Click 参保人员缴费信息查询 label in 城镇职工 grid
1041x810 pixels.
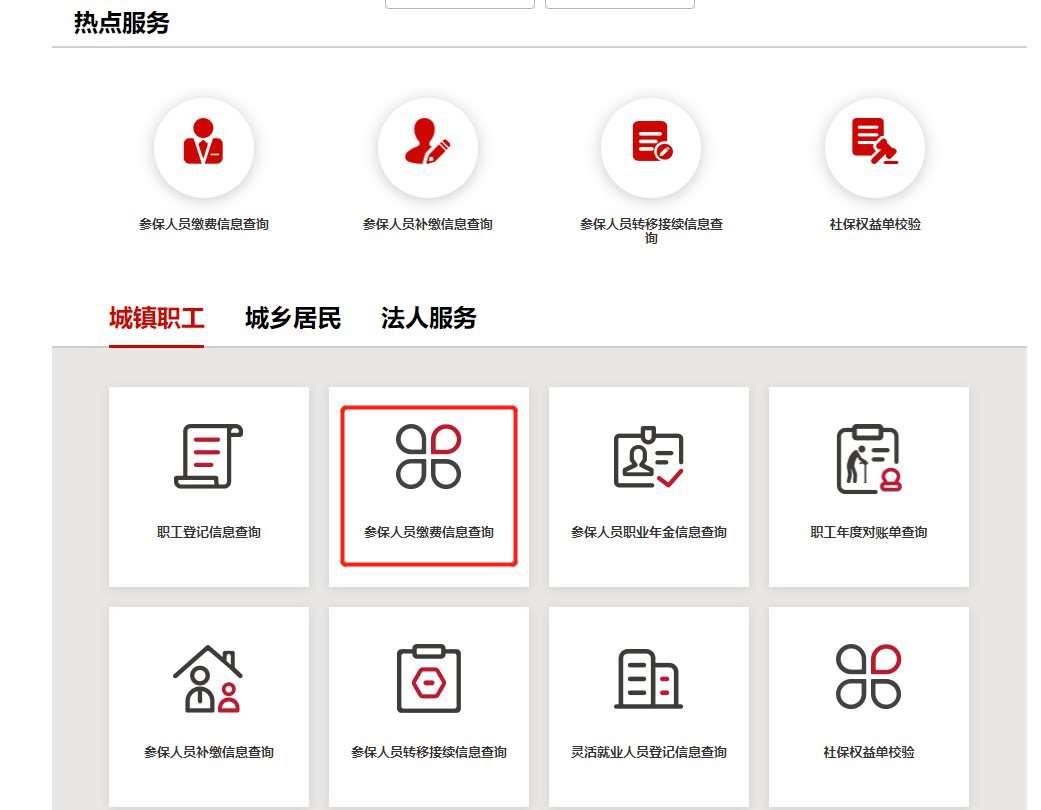[x=429, y=532]
